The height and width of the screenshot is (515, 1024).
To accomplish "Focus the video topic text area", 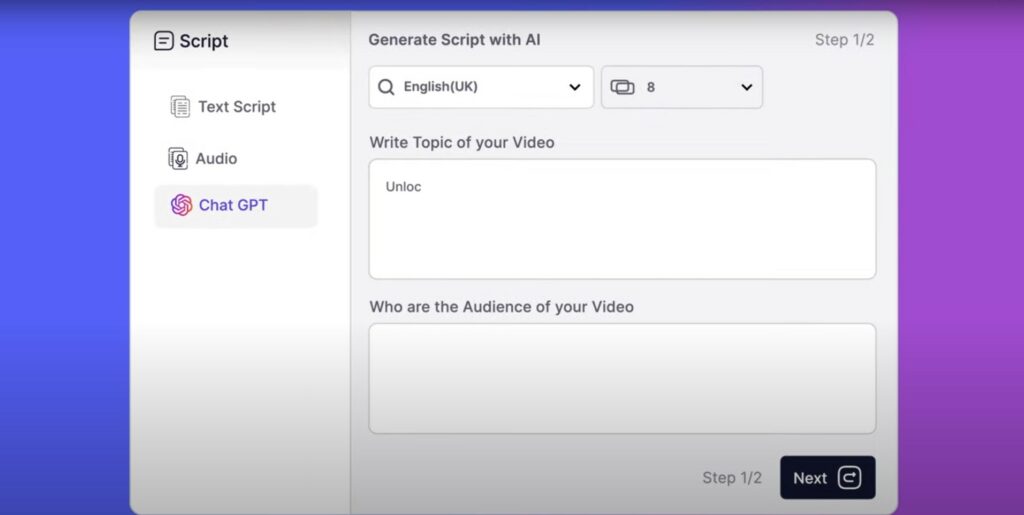I will [622, 219].
